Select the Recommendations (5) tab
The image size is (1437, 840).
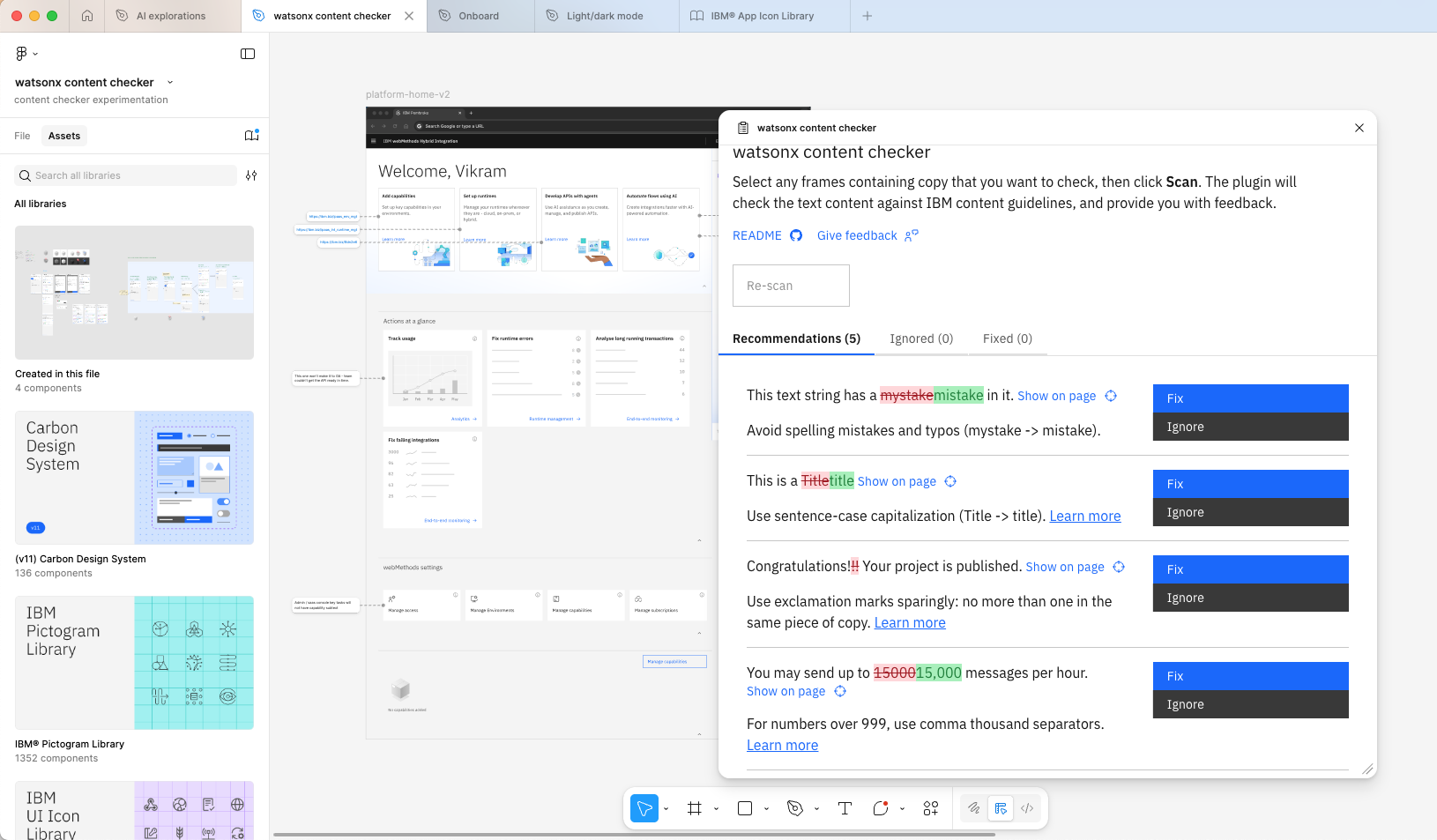(796, 338)
